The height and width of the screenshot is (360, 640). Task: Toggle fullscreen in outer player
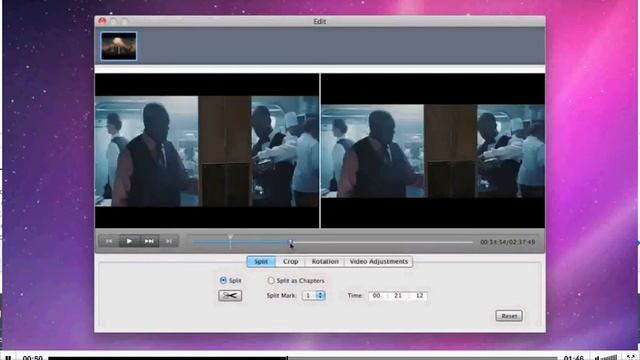coord(631,358)
